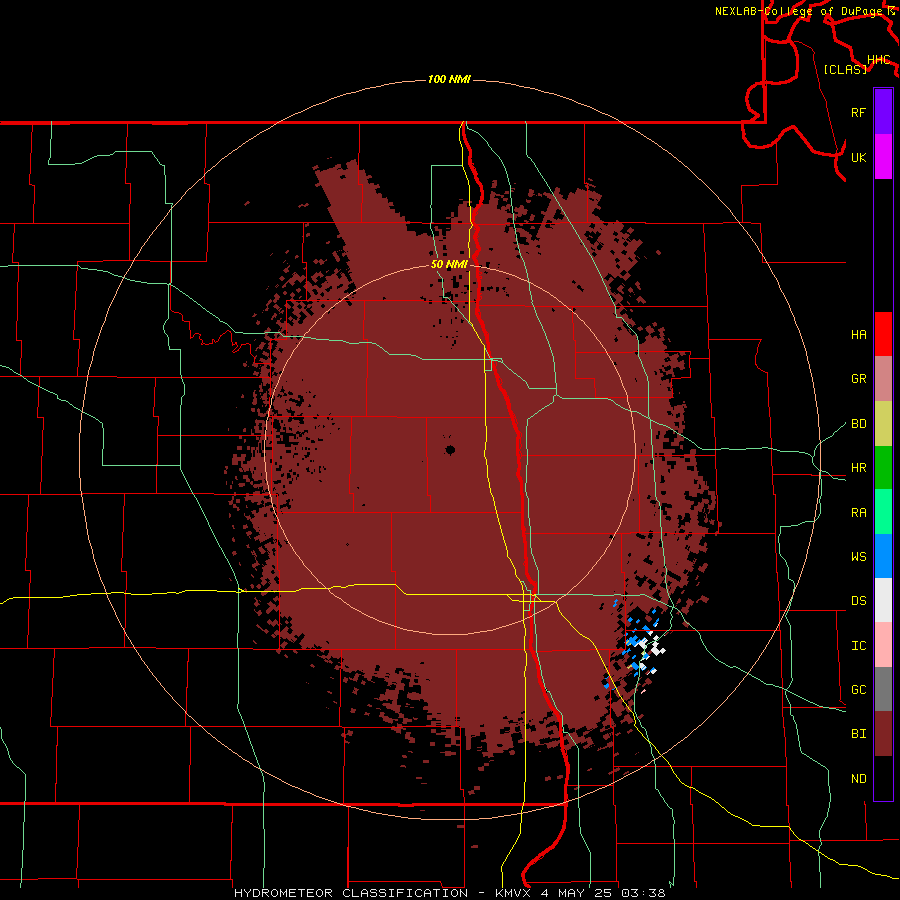Click the 'HR' legend label
Viewport: 900px width, 900px height.
click(x=858, y=468)
